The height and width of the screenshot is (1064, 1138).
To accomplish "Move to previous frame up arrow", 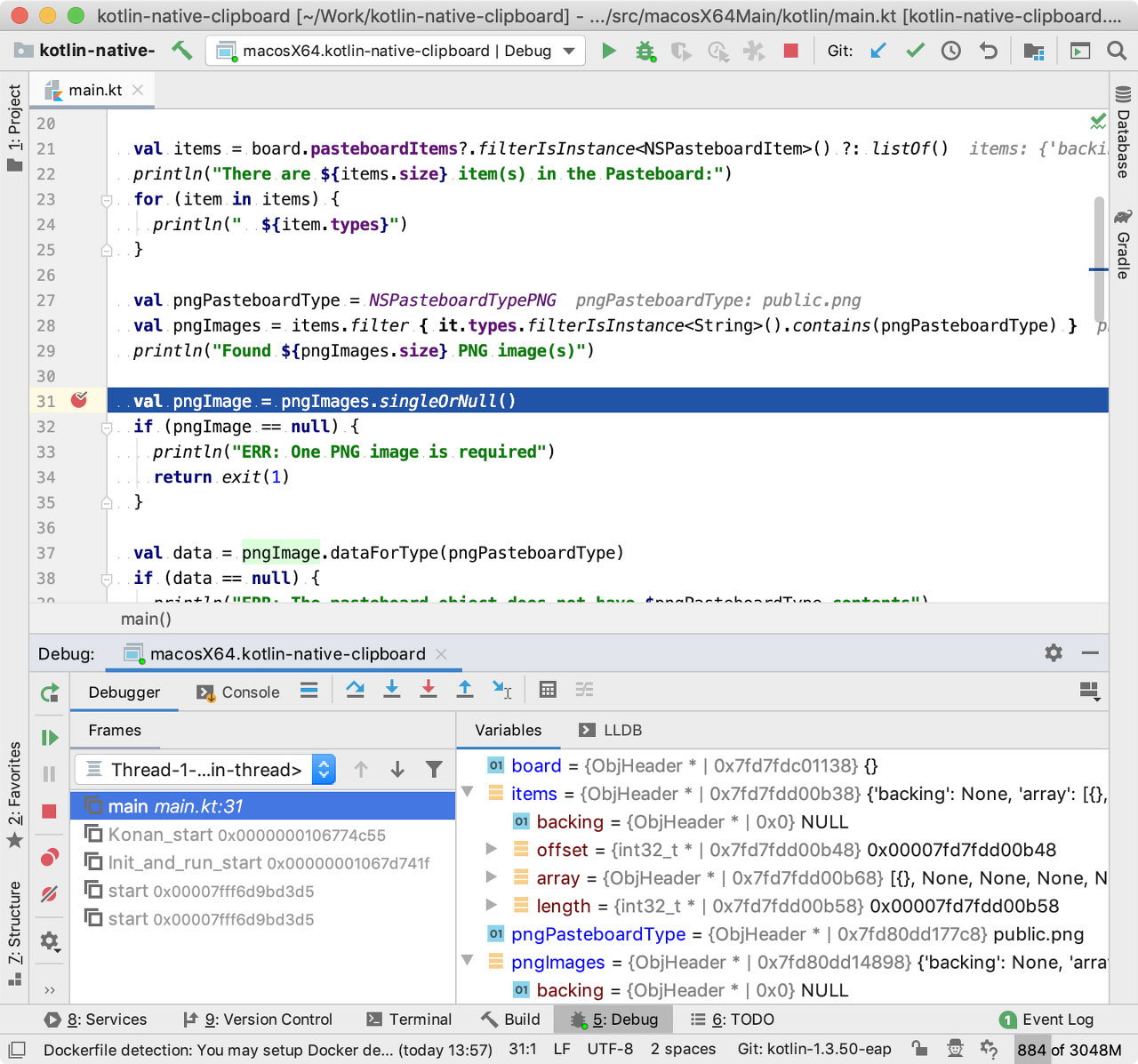I will pyautogui.click(x=361, y=770).
